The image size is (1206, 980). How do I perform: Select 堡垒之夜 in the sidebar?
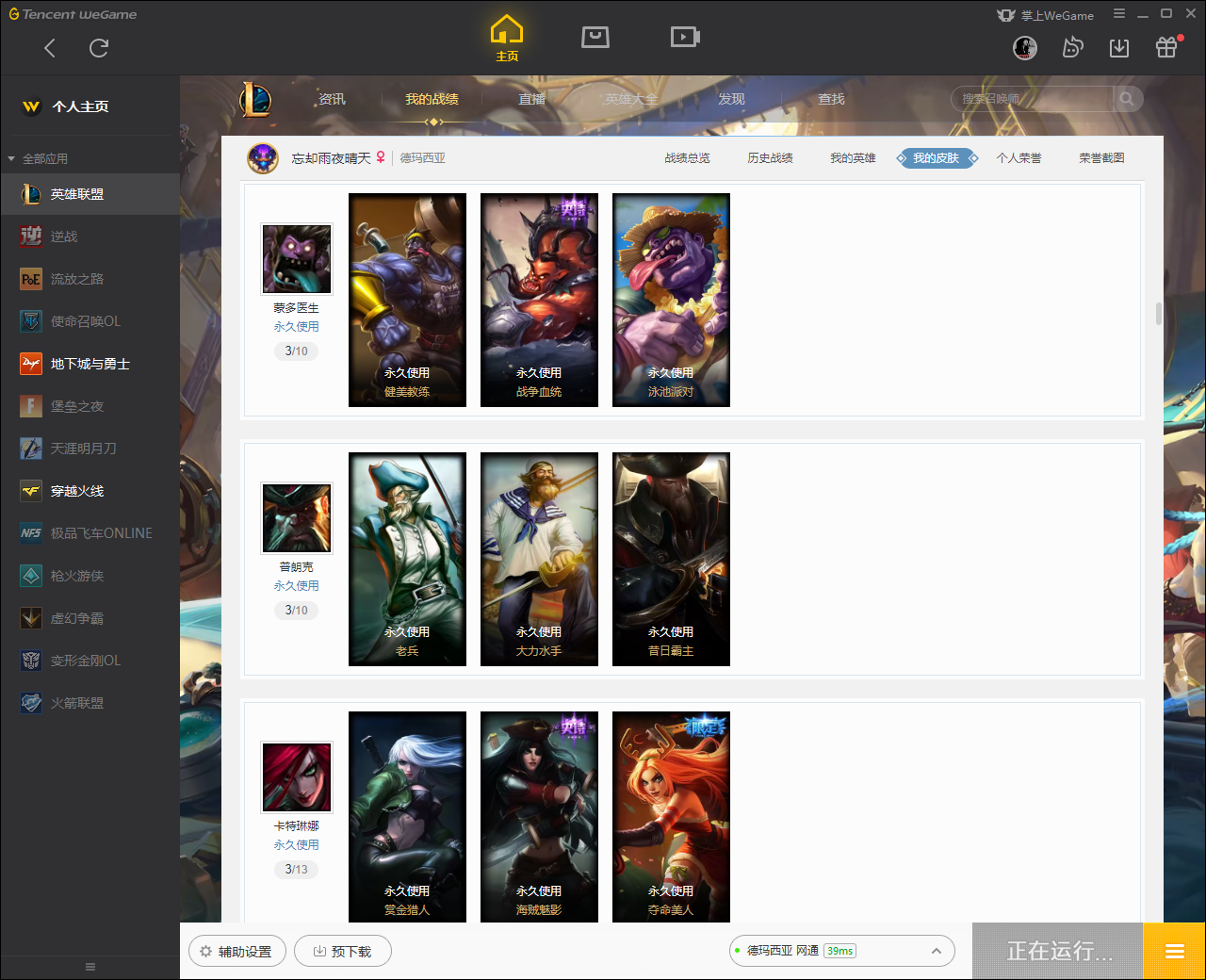click(90, 406)
